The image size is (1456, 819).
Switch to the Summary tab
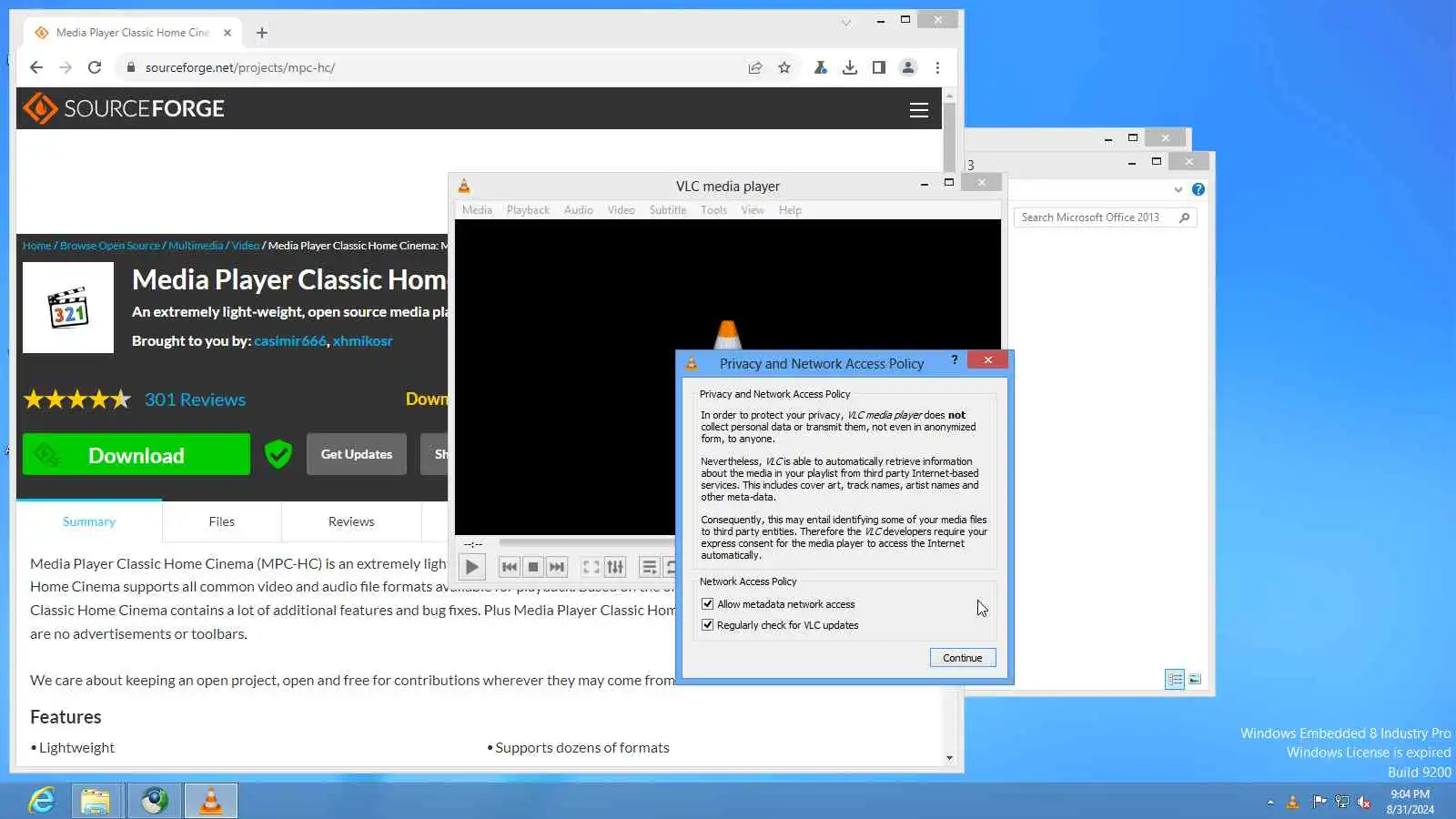(89, 521)
